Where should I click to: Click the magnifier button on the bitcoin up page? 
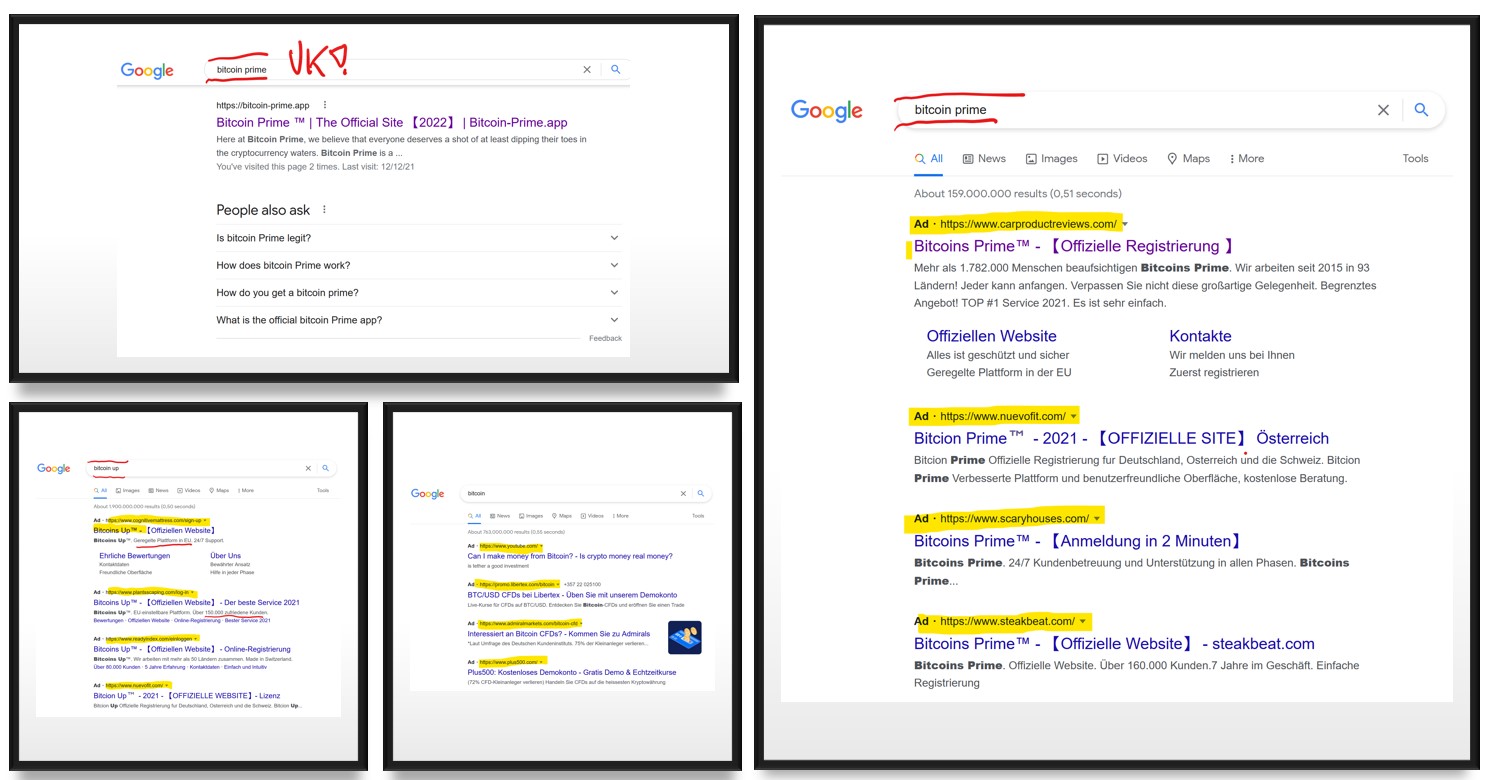pyautogui.click(x=326, y=468)
